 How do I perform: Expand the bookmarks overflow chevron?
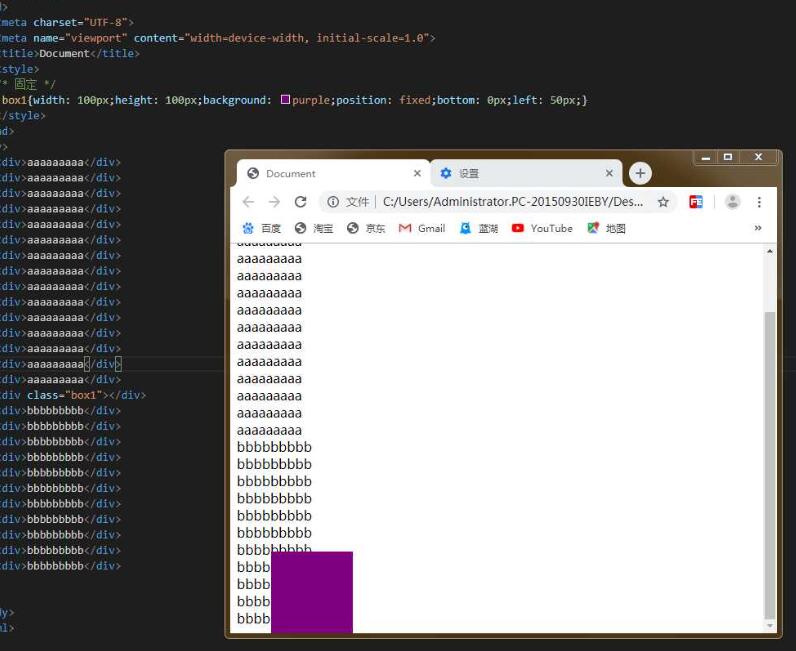(x=757, y=228)
